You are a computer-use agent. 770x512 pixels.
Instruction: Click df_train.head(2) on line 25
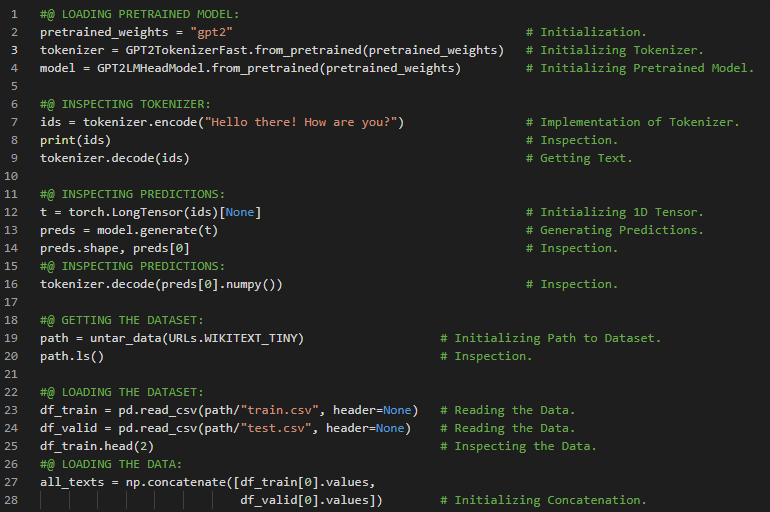coord(97,447)
